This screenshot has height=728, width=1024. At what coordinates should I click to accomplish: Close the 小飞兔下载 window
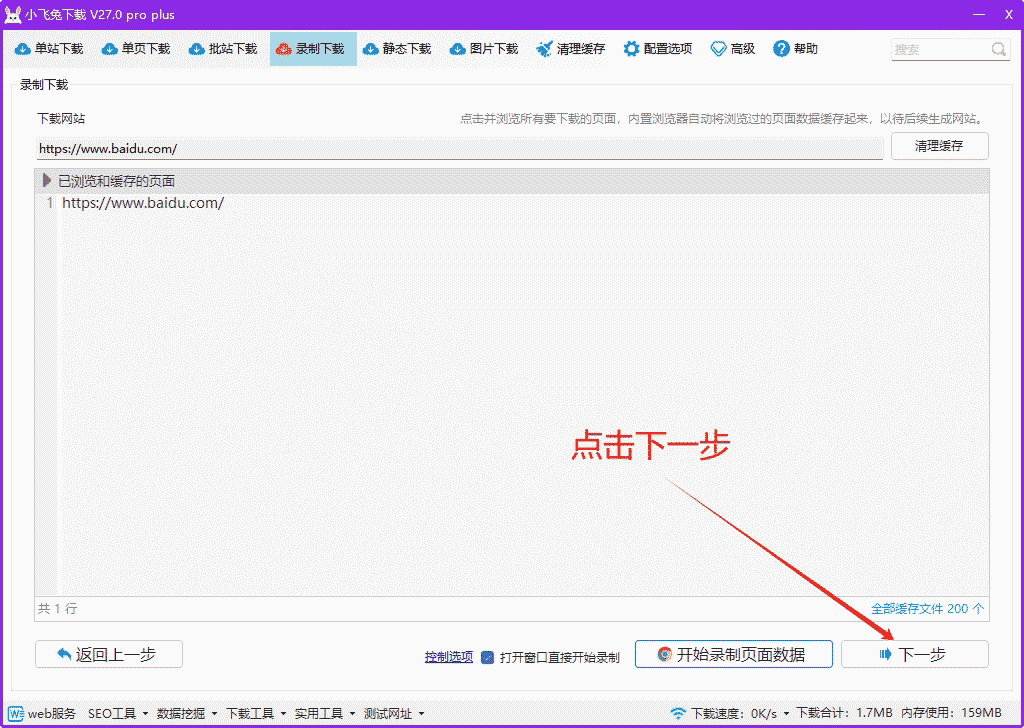point(1009,14)
